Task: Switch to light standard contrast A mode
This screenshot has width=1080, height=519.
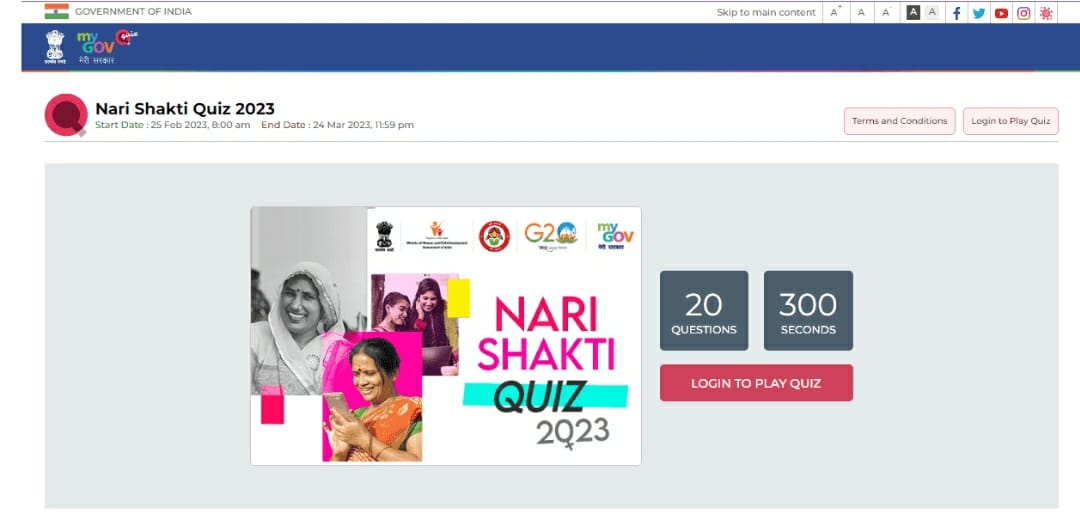Action: (932, 12)
